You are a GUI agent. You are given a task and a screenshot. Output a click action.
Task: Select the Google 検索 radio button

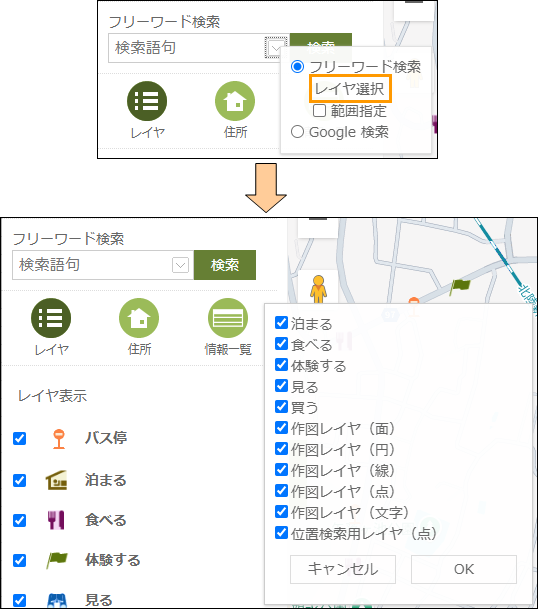pos(297,132)
